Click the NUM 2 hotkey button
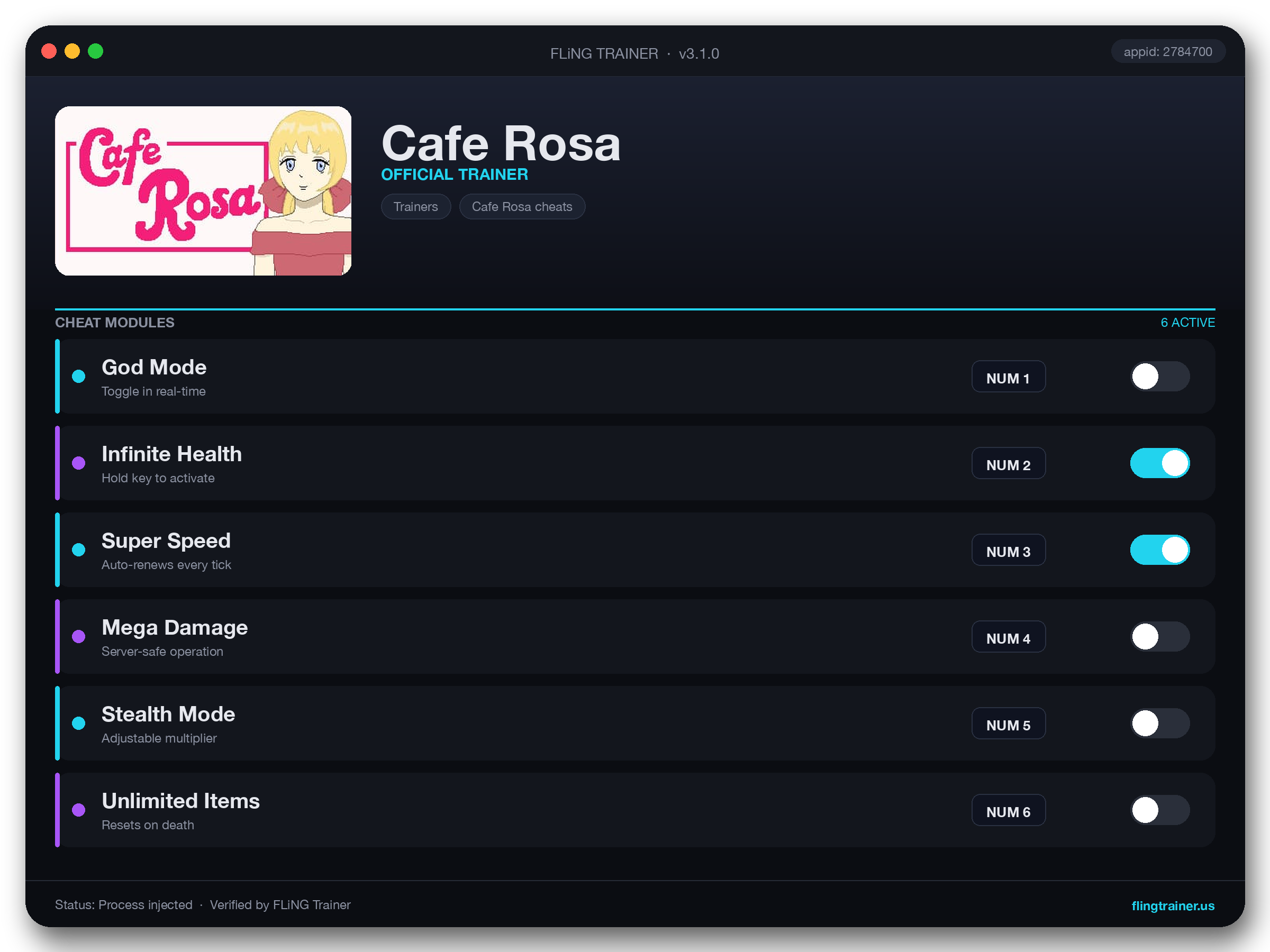 (1008, 463)
